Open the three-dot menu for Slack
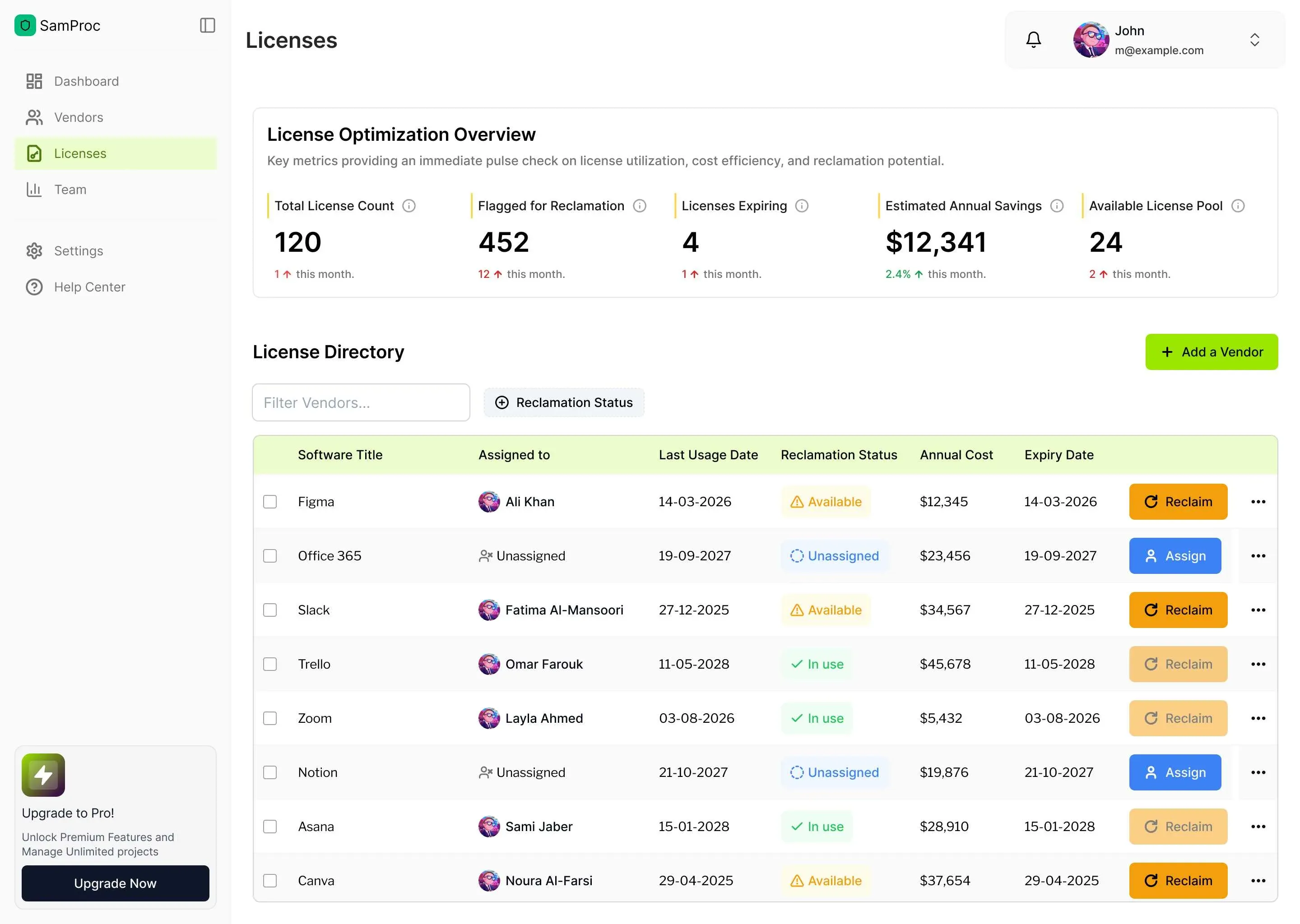Viewport: 1300px width, 924px height. click(x=1258, y=610)
